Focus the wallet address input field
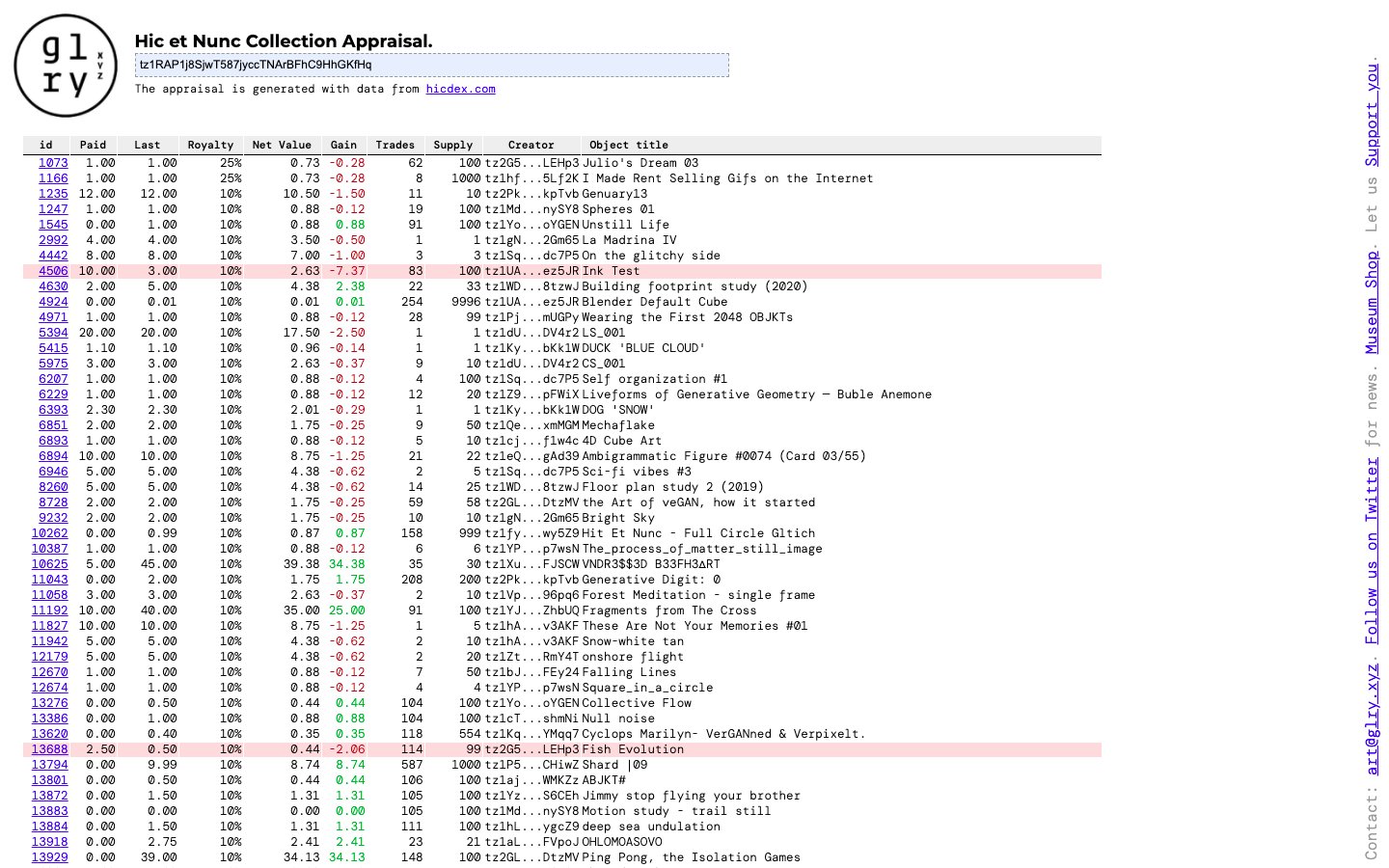1389x868 pixels. [x=431, y=65]
